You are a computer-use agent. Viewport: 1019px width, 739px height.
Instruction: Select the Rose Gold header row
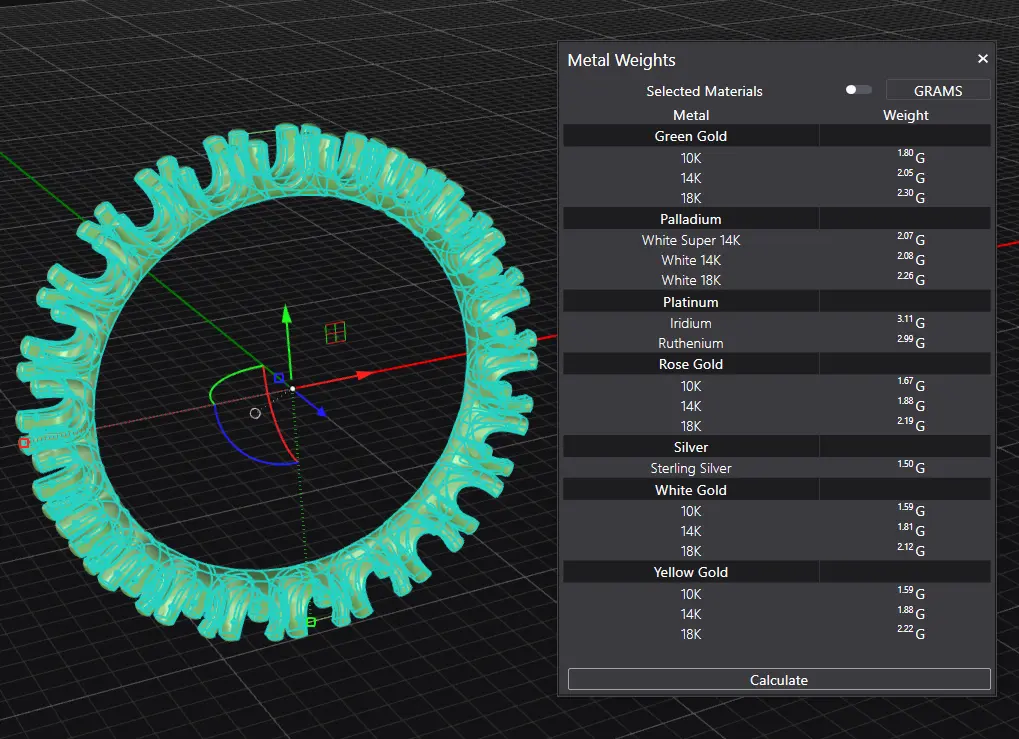tap(777, 364)
